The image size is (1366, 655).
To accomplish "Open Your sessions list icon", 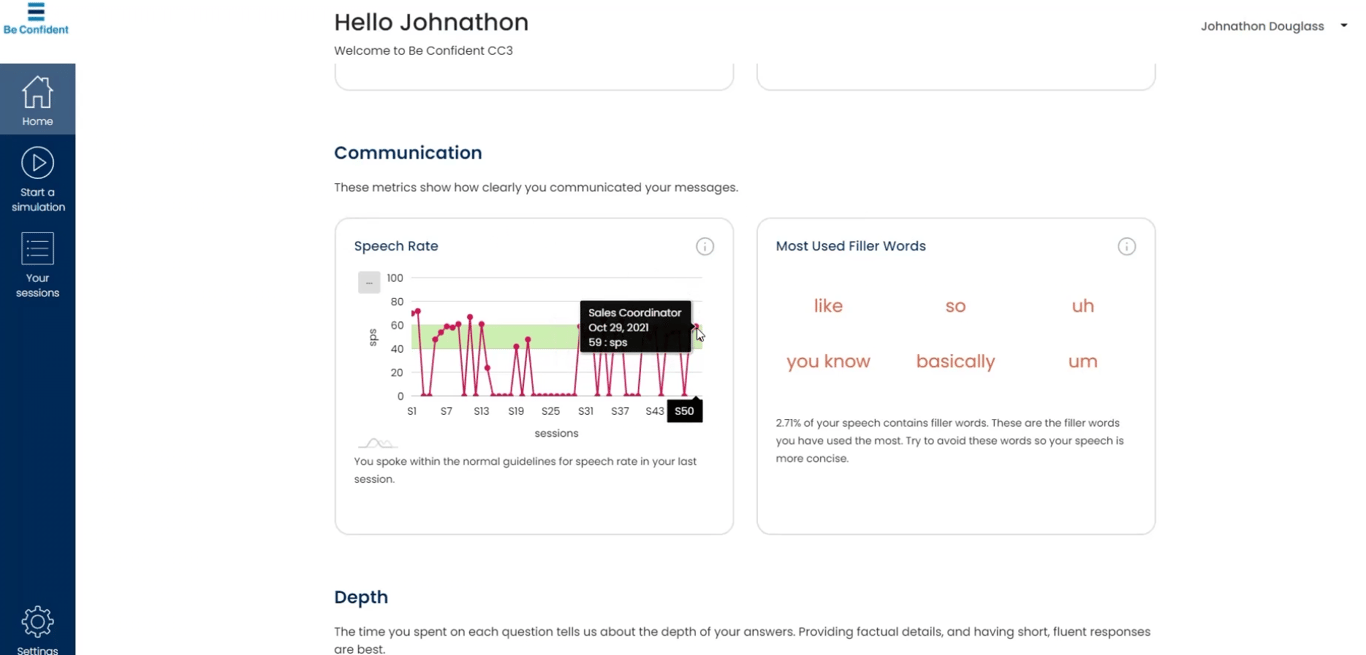I will coord(37,249).
